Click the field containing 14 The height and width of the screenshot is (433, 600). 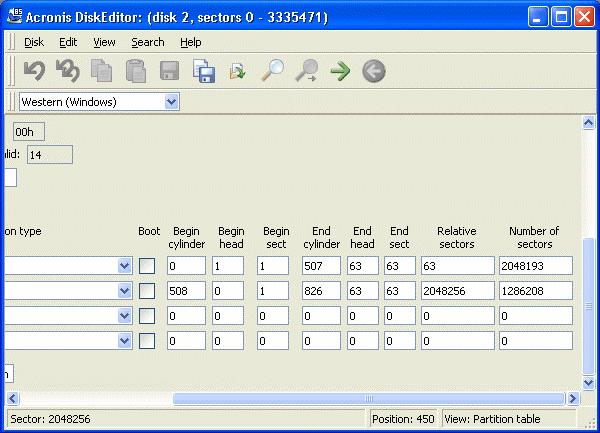50,155
